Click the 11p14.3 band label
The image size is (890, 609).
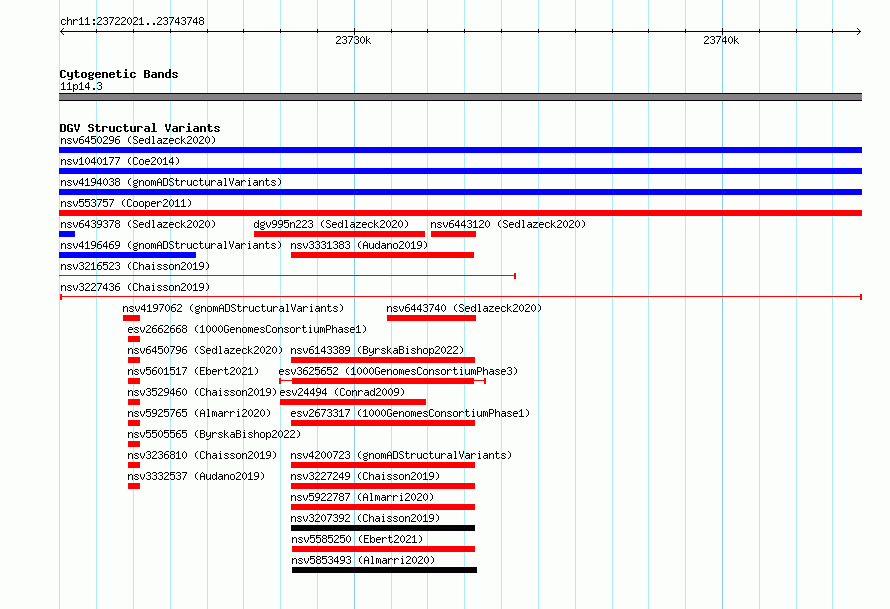tap(81, 86)
